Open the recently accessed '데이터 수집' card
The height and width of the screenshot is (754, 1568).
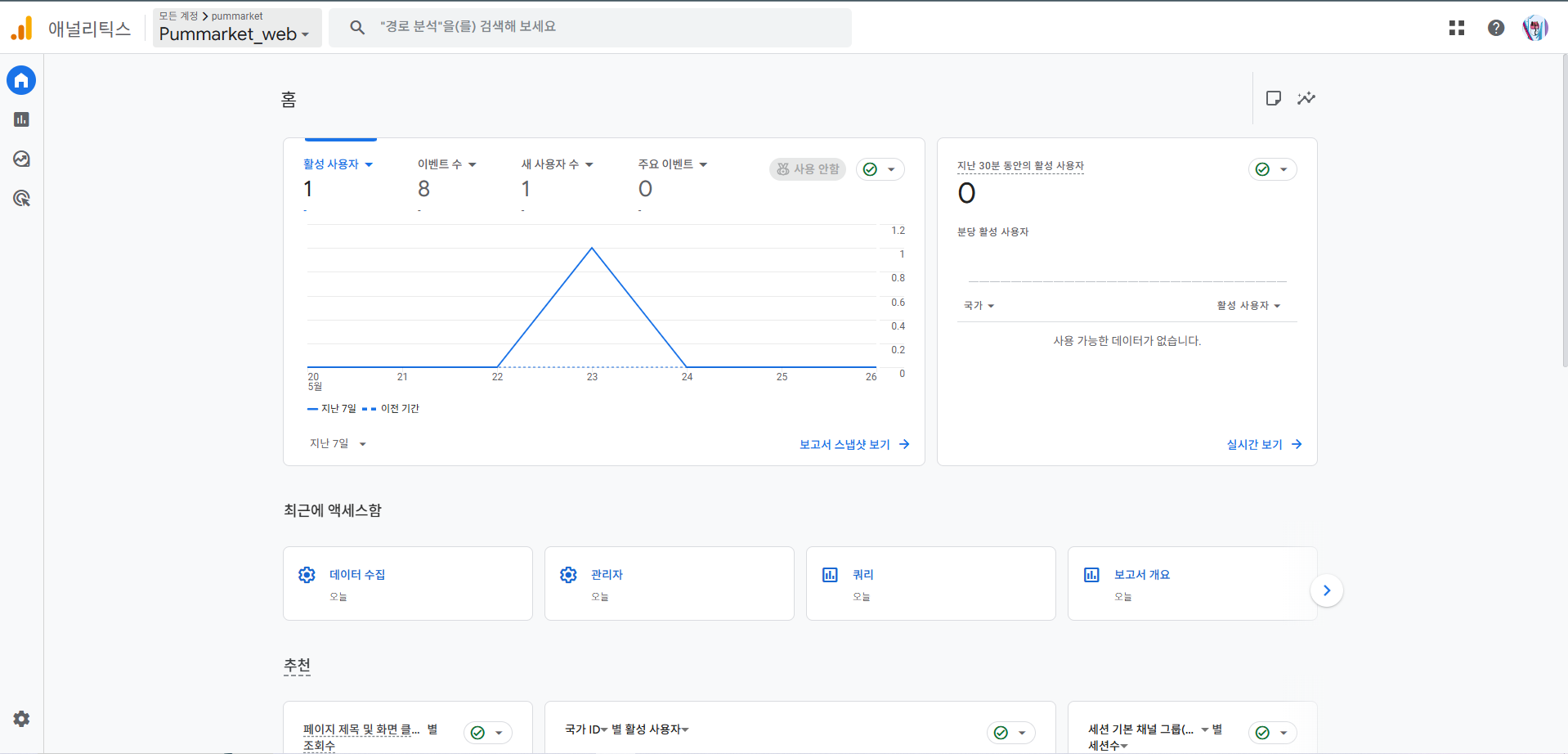click(x=407, y=583)
